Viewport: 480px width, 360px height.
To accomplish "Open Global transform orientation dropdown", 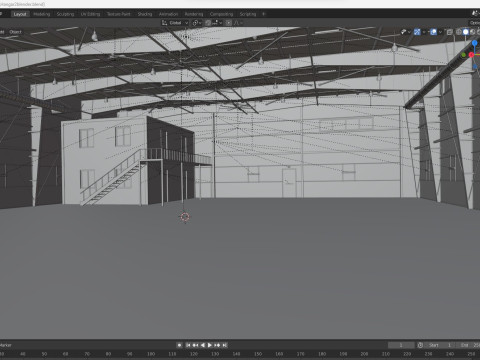I will [175, 23].
